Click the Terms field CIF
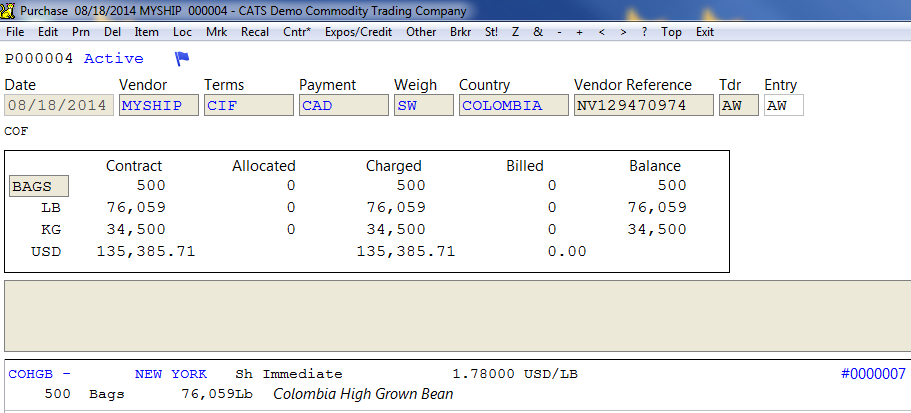The height and width of the screenshot is (413, 911). [249, 105]
